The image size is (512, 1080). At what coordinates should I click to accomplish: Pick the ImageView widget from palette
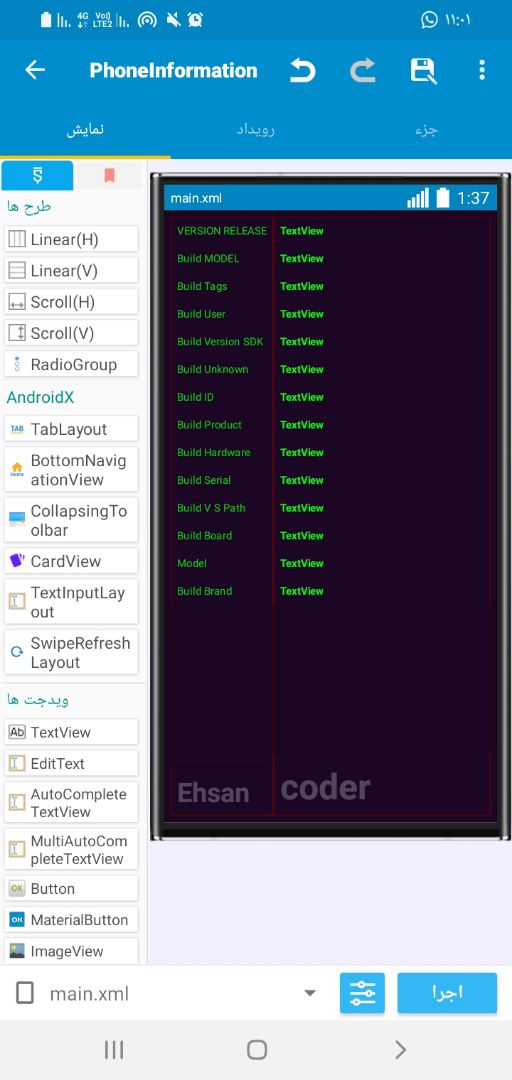(71, 951)
